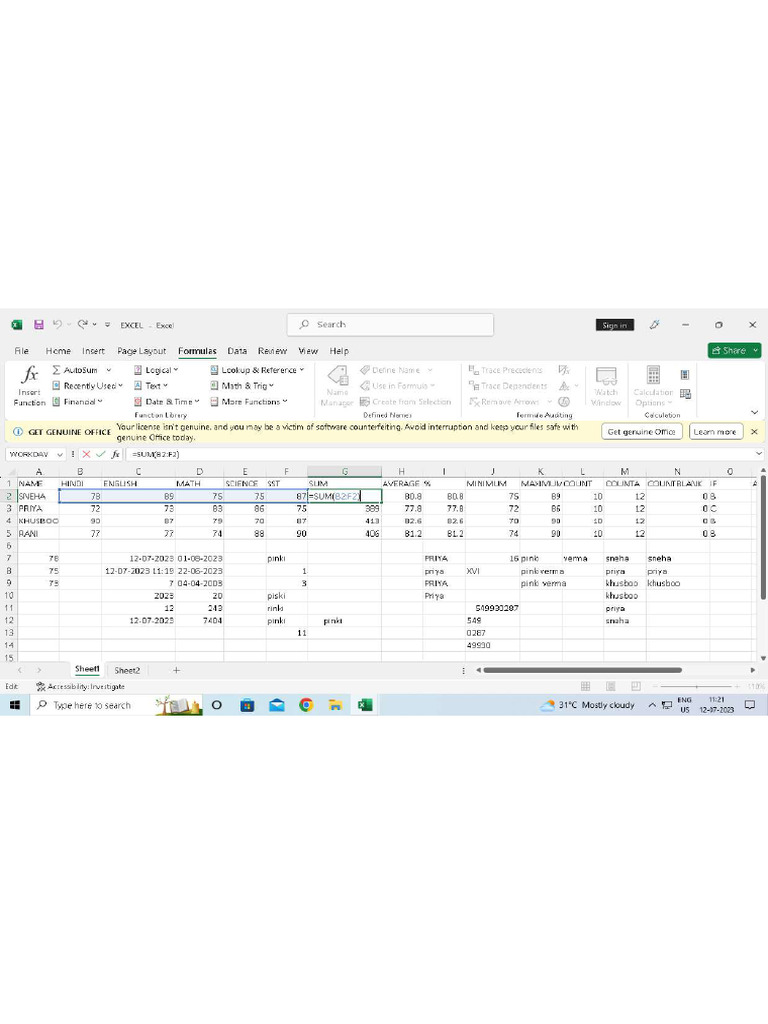
Task: Switch to Normal view icon
Action: click(x=585, y=686)
